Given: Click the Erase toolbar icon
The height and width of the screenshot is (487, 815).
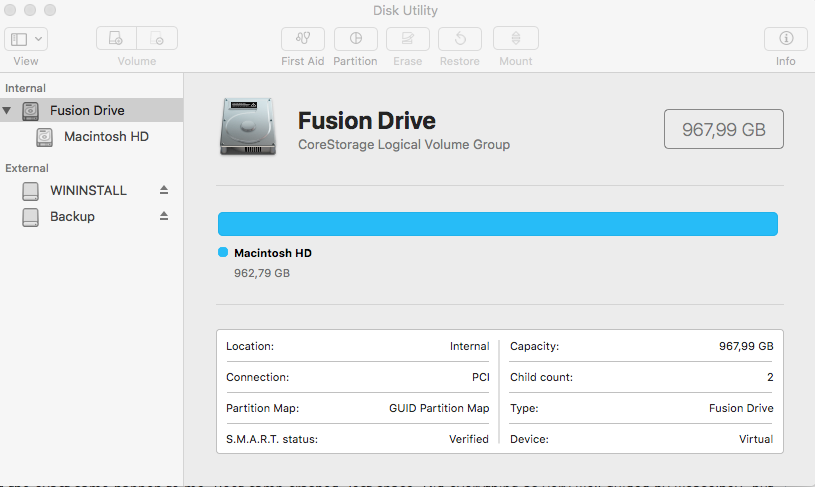Looking at the screenshot, I should pyautogui.click(x=408, y=38).
